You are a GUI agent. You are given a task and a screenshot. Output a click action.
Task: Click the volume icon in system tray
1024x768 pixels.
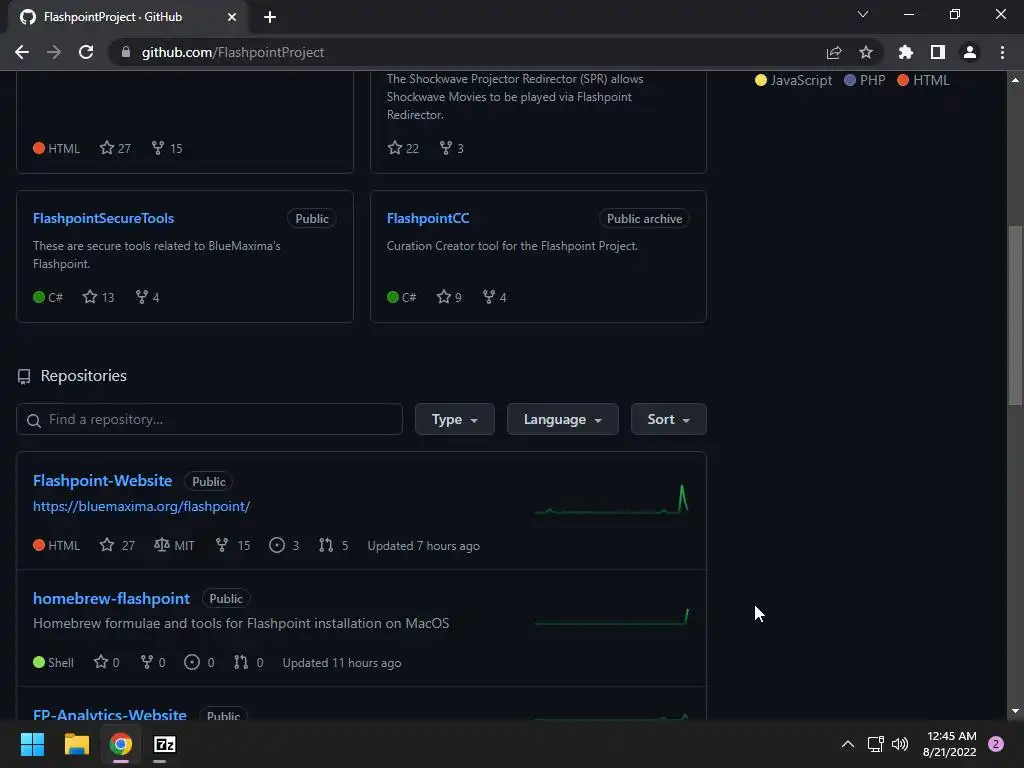pyautogui.click(x=900, y=744)
